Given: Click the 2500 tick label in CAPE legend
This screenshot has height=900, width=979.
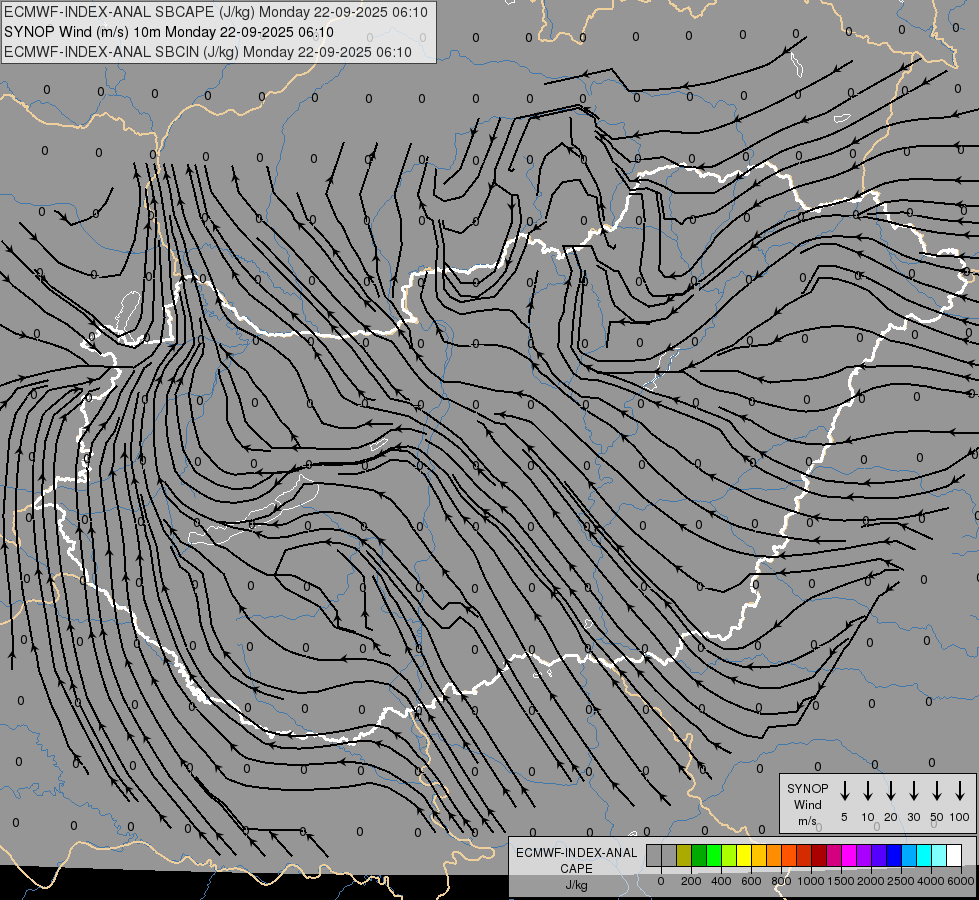Looking at the screenshot, I should (x=900, y=881).
